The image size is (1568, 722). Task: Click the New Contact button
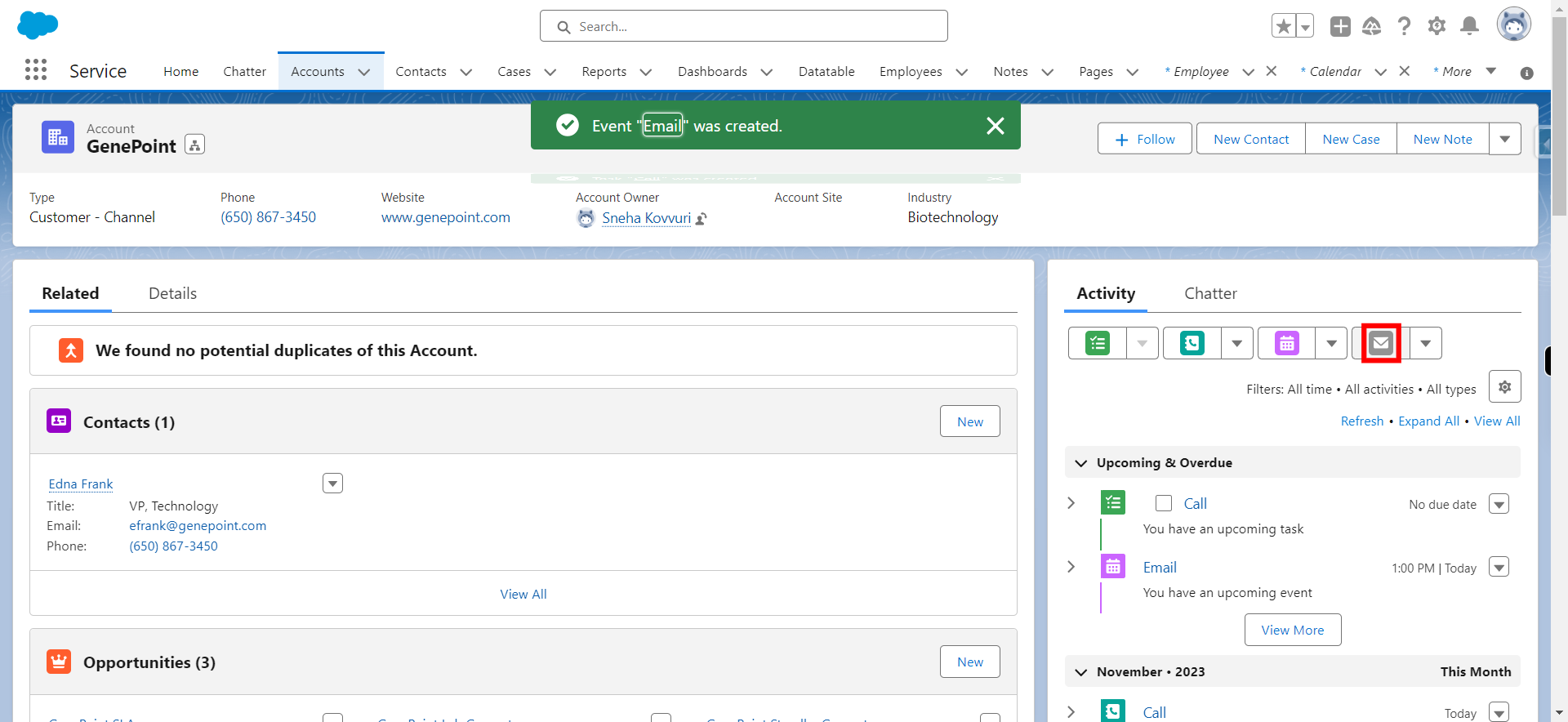(x=1251, y=139)
